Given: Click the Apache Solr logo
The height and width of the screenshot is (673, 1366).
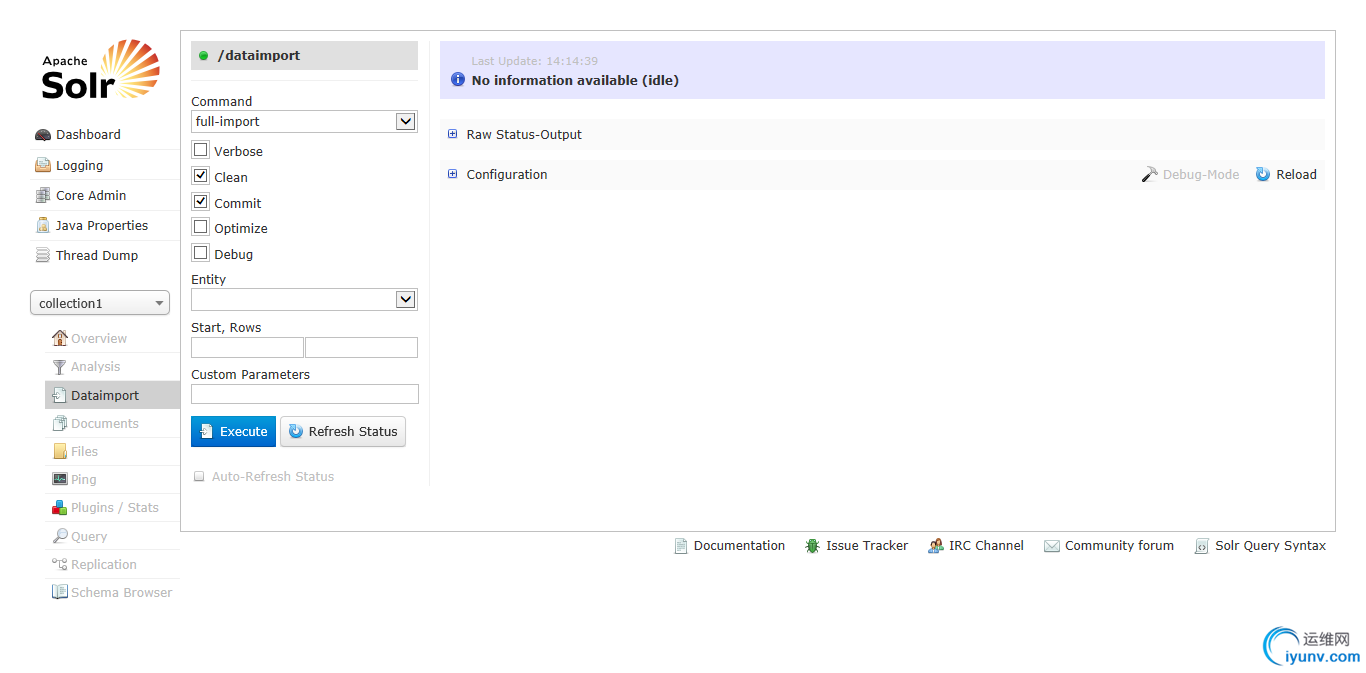Looking at the screenshot, I should pos(100,70).
